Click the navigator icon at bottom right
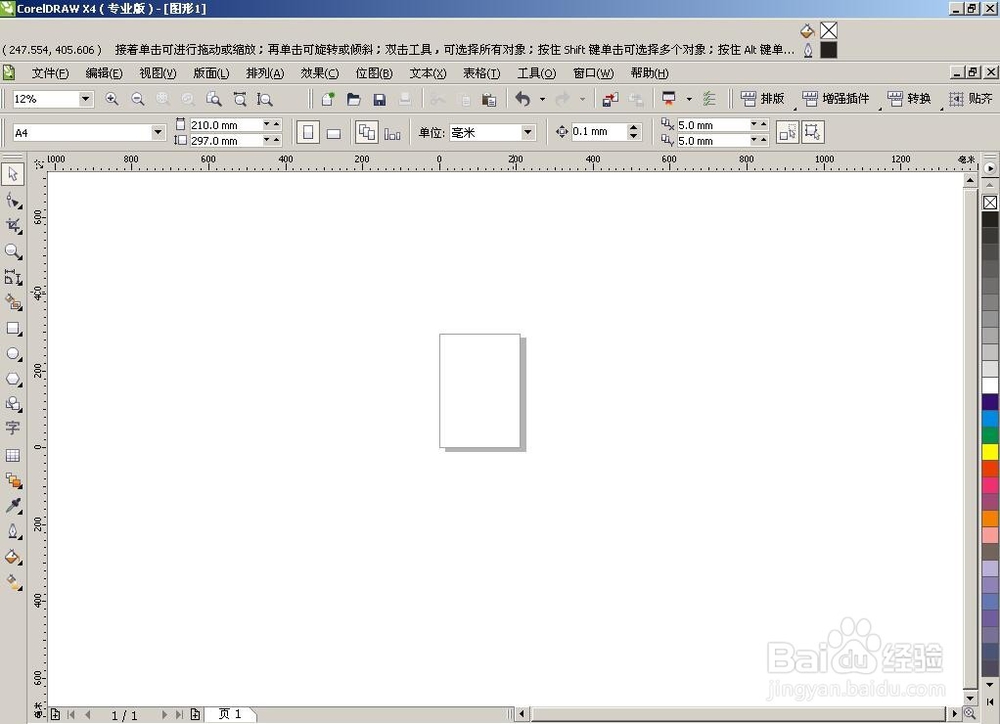The image size is (1000, 724). [x=970, y=713]
